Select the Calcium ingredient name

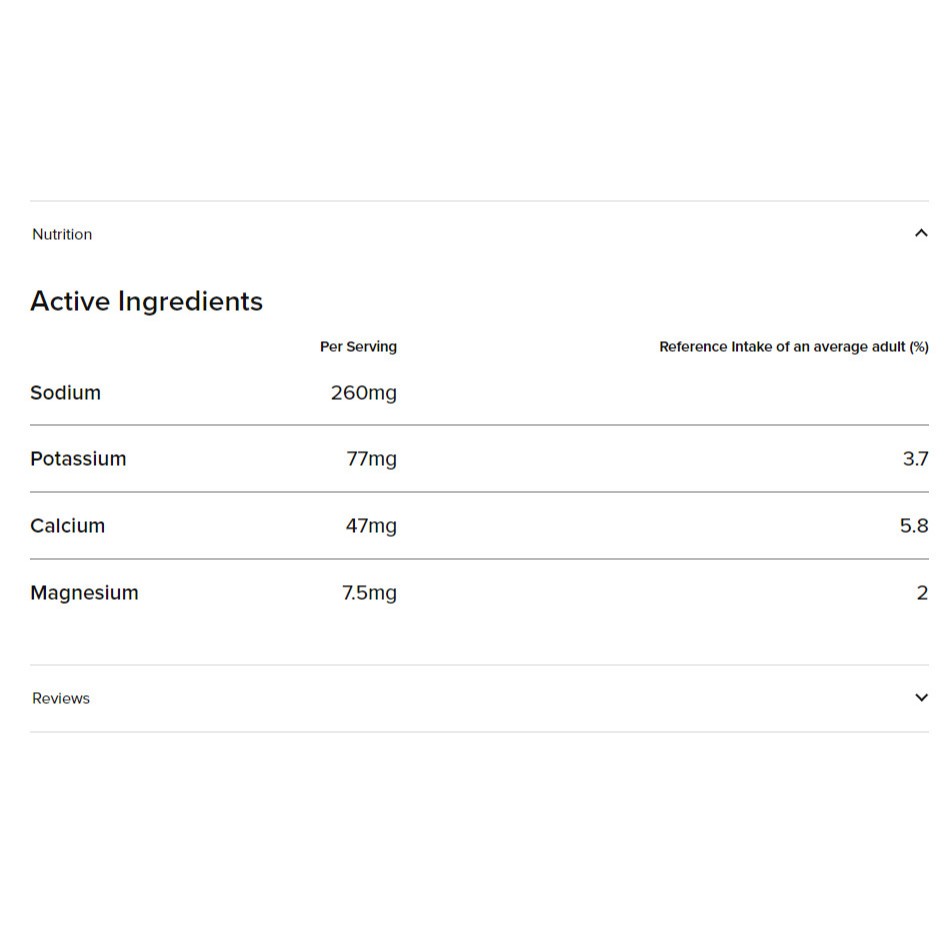[67, 526]
